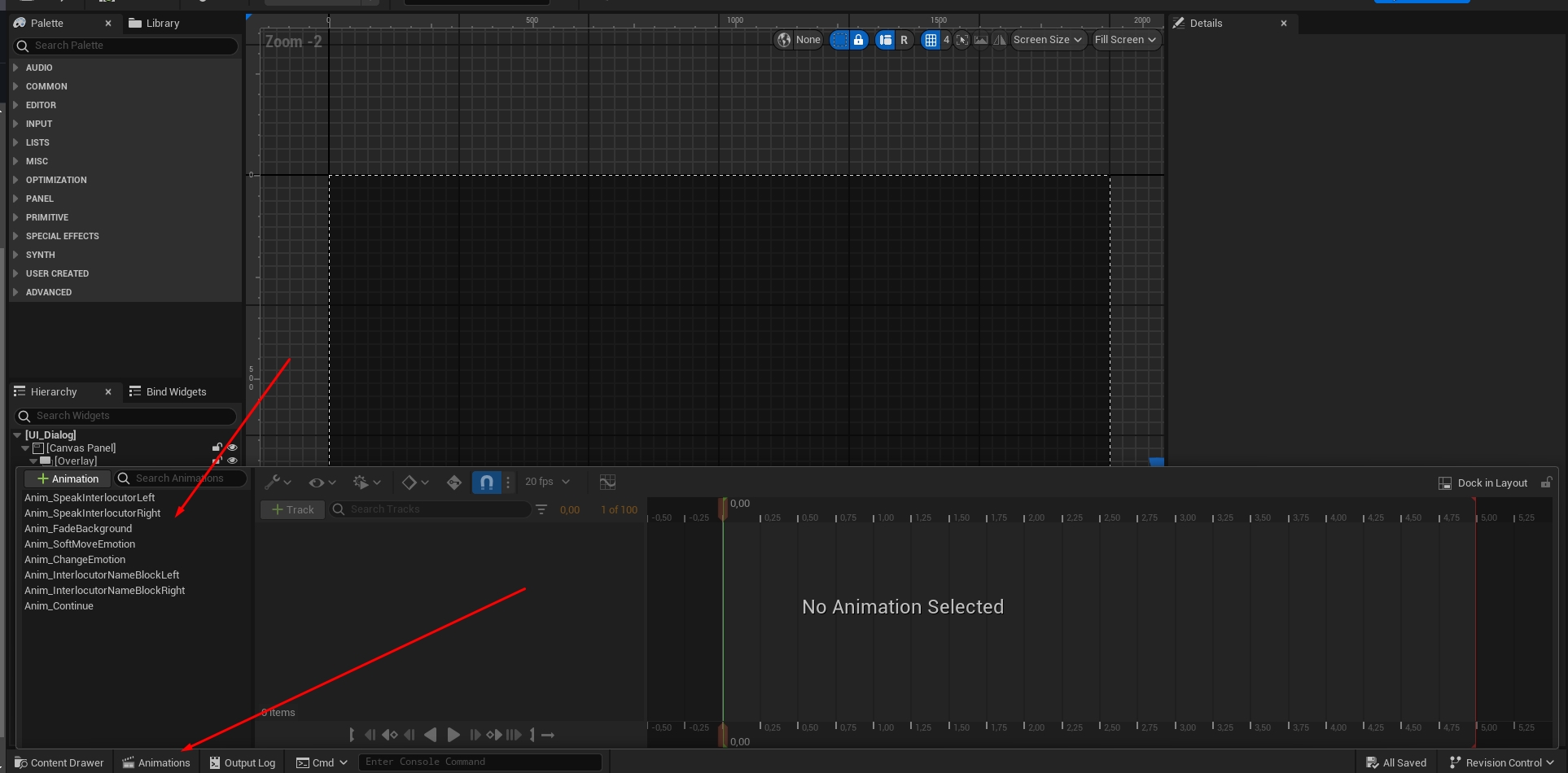Click the Dock in Layout button
This screenshot has width=1568, height=773.
[x=1483, y=483]
